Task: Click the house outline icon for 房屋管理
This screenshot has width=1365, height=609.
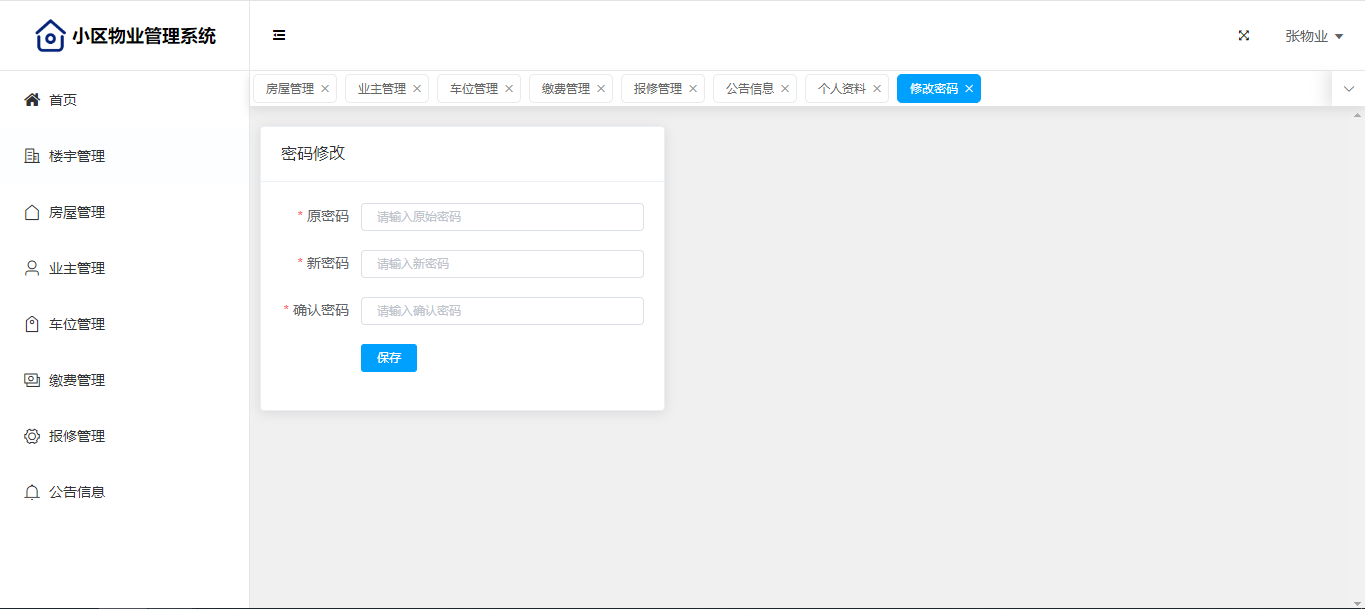Action: (x=32, y=212)
